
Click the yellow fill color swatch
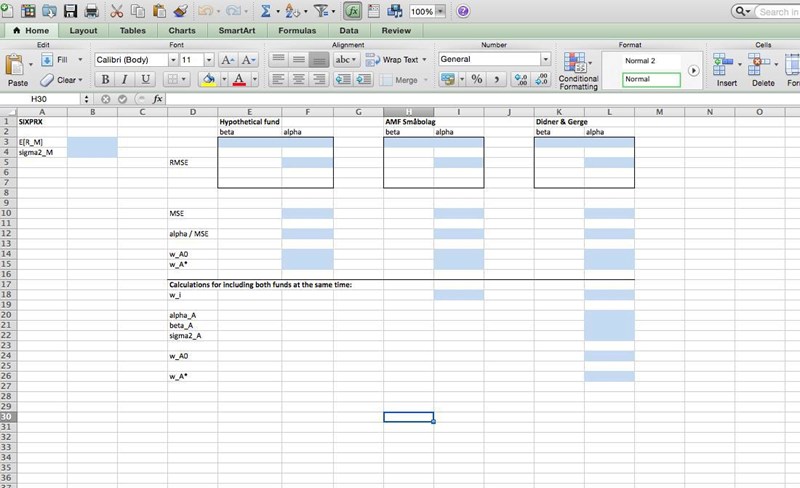[x=208, y=79]
